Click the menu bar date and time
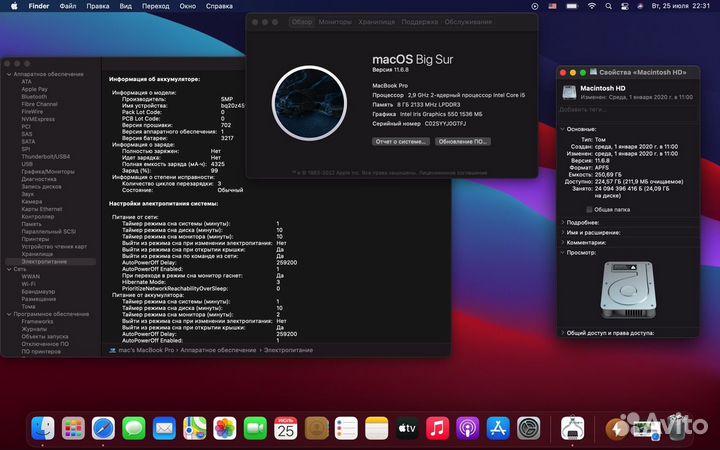Viewport: 720px width, 450px height. (x=681, y=6)
